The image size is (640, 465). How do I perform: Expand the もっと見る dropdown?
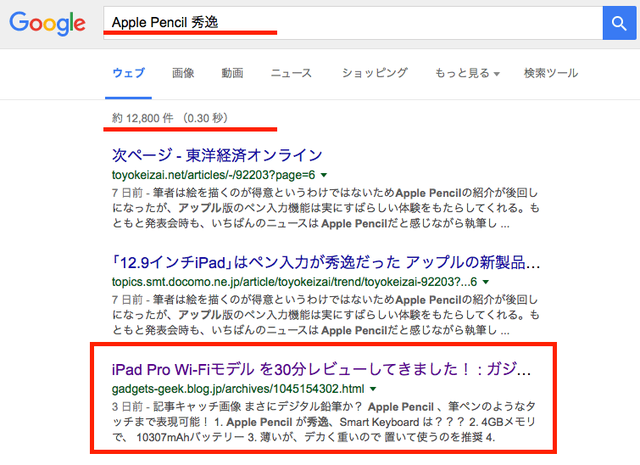(x=467, y=73)
